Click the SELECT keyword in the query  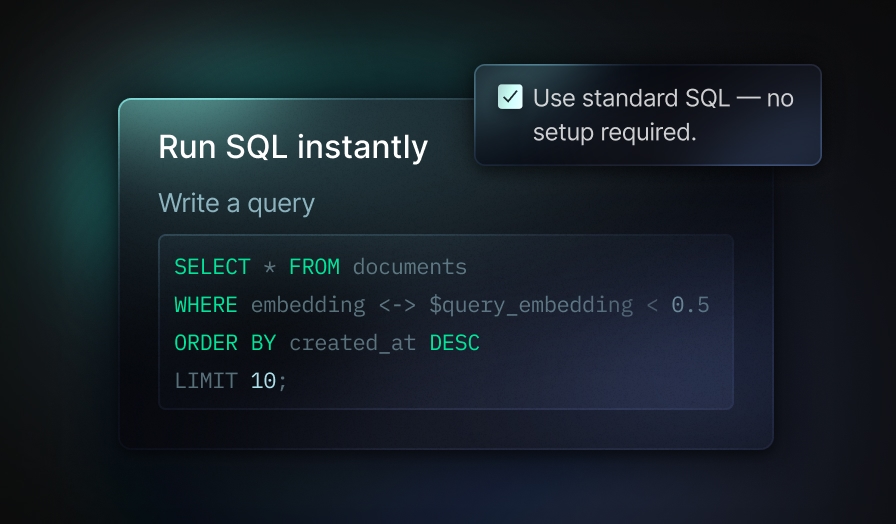(212, 267)
